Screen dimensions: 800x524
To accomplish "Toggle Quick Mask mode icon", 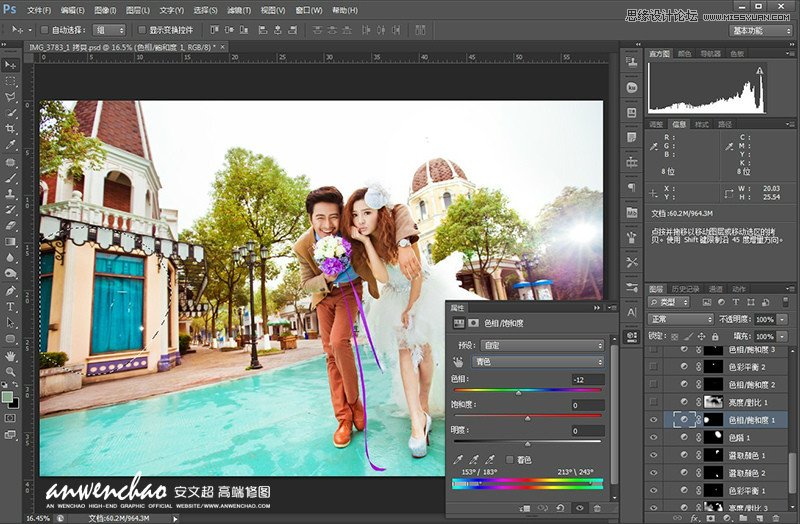I will (x=10, y=418).
